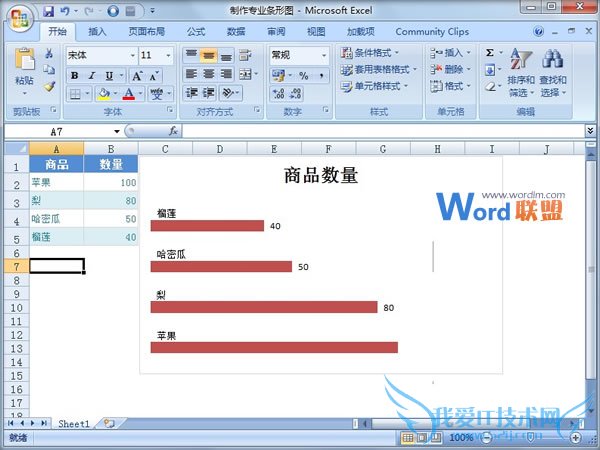Apply fill color paint bucket
This screenshot has width=600, height=450.
pyautogui.click(x=104, y=93)
